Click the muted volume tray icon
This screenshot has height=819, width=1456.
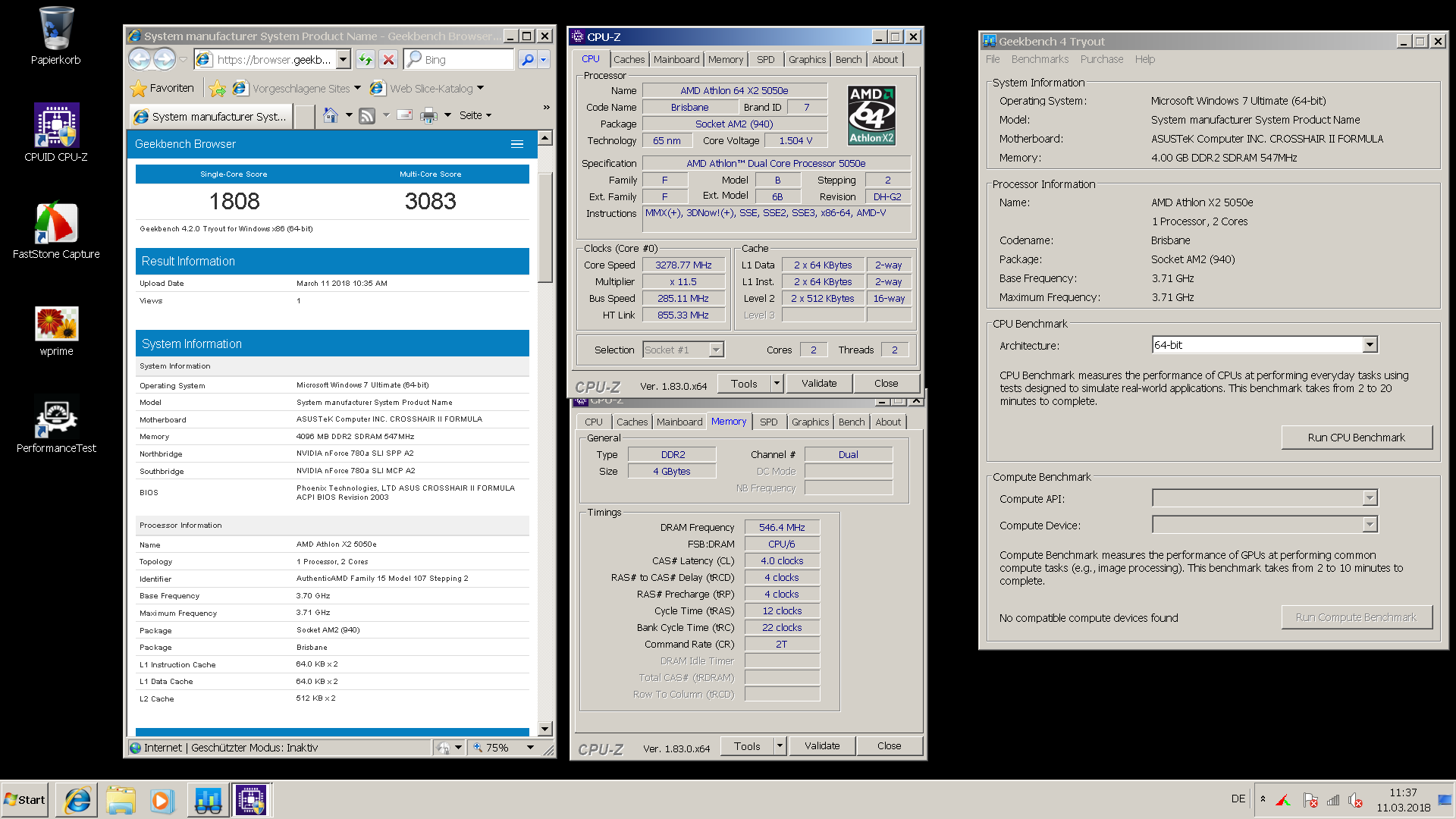(1356, 800)
